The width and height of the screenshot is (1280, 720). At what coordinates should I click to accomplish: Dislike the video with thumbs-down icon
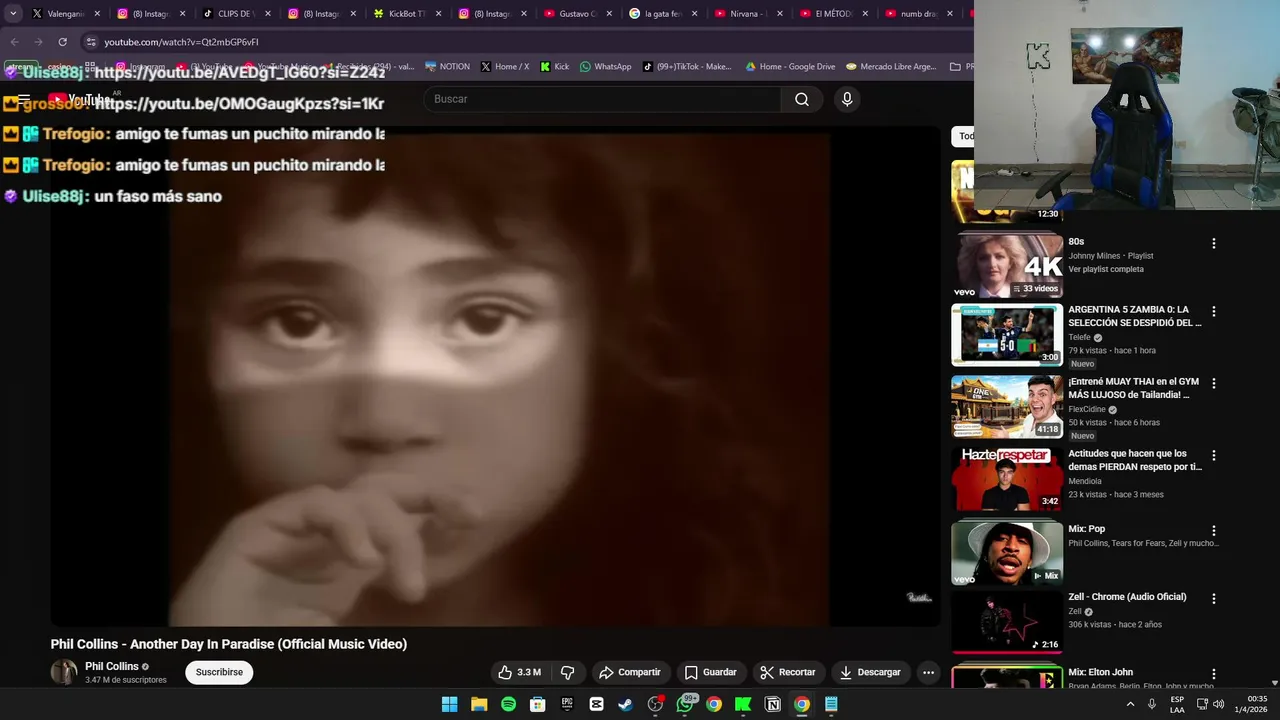click(567, 672)
